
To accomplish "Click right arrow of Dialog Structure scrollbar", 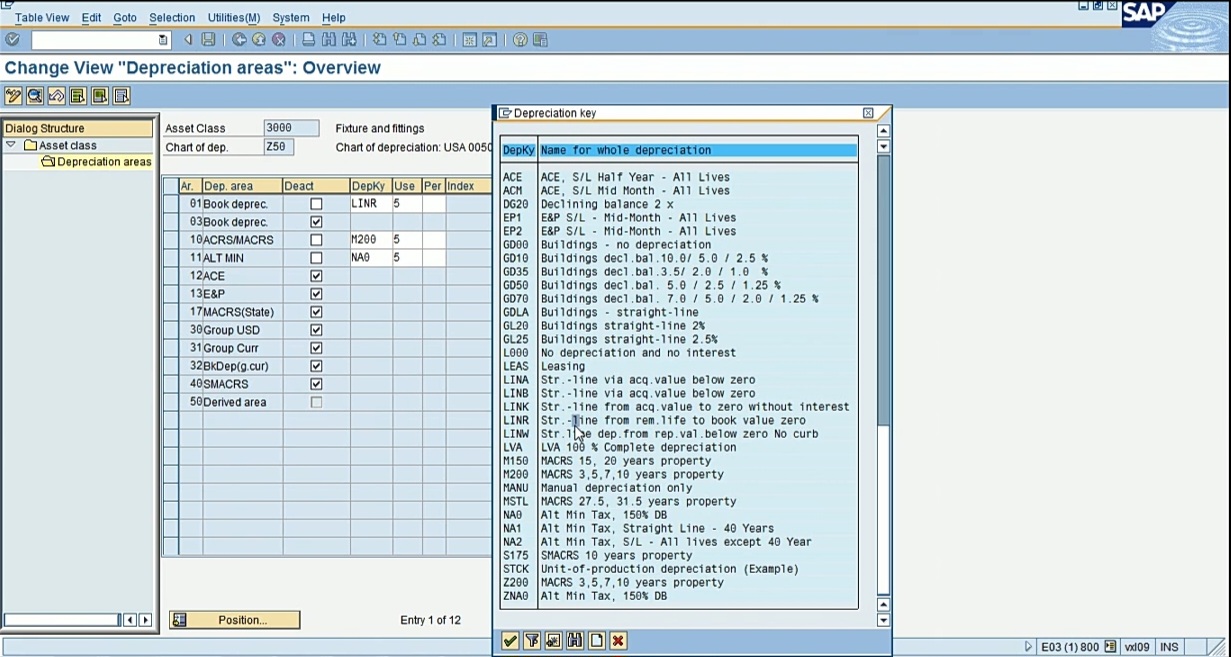I will 145,620.
